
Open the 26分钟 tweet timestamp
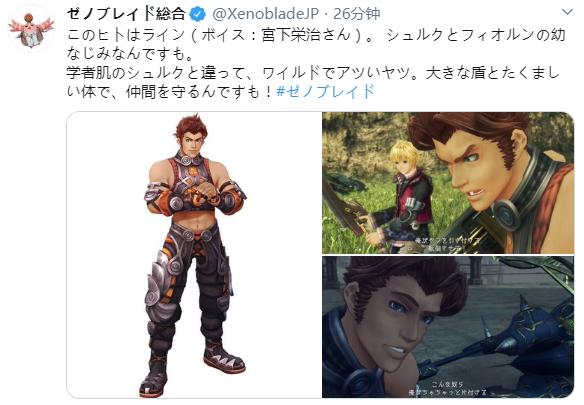pos(357,14)
